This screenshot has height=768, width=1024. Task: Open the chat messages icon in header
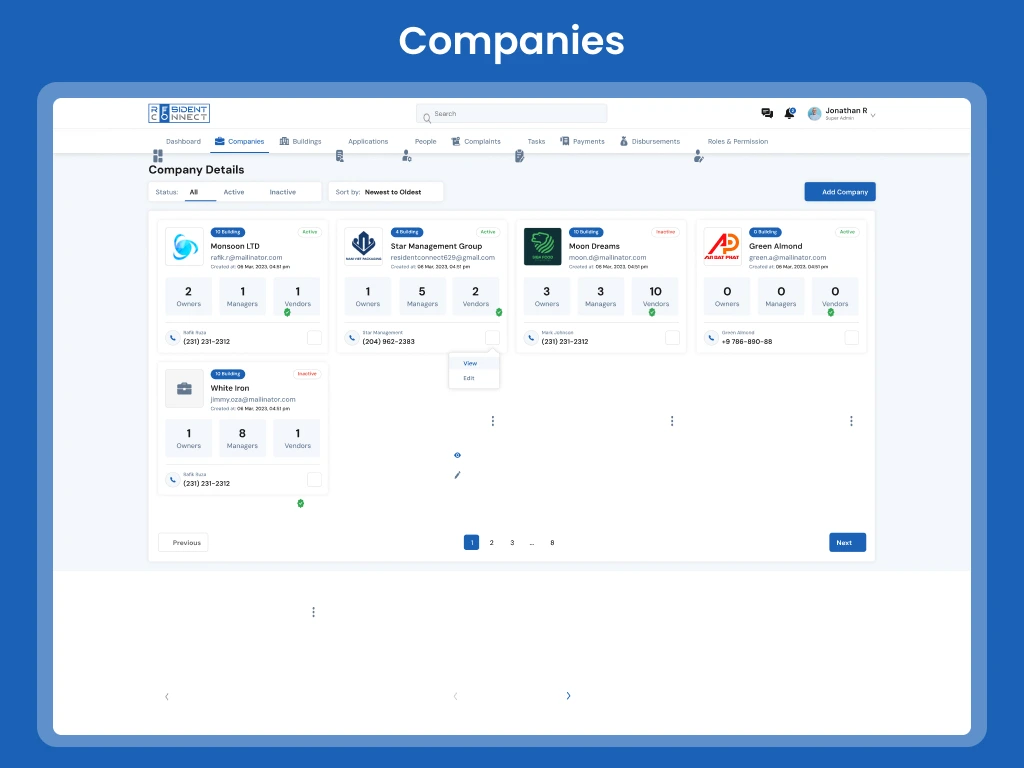coord(767,114)
